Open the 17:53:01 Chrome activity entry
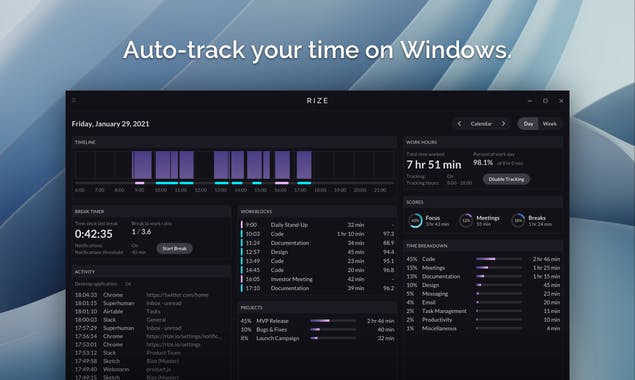 (x=150, y=345)
